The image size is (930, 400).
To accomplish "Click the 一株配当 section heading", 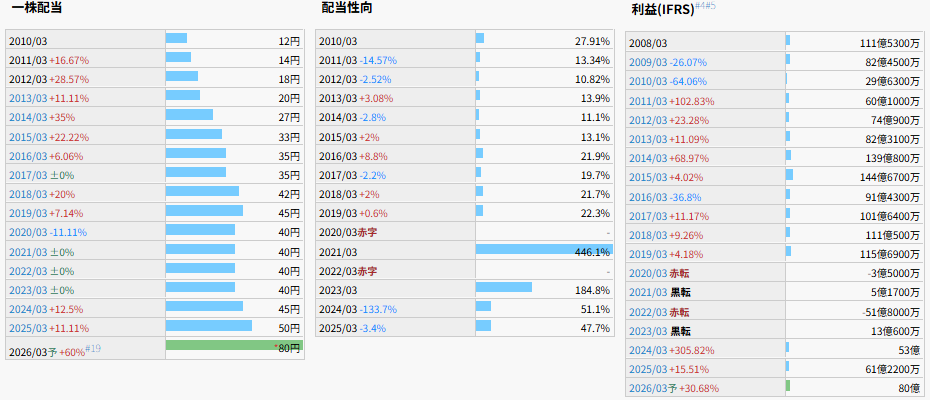I will [37, 8].
